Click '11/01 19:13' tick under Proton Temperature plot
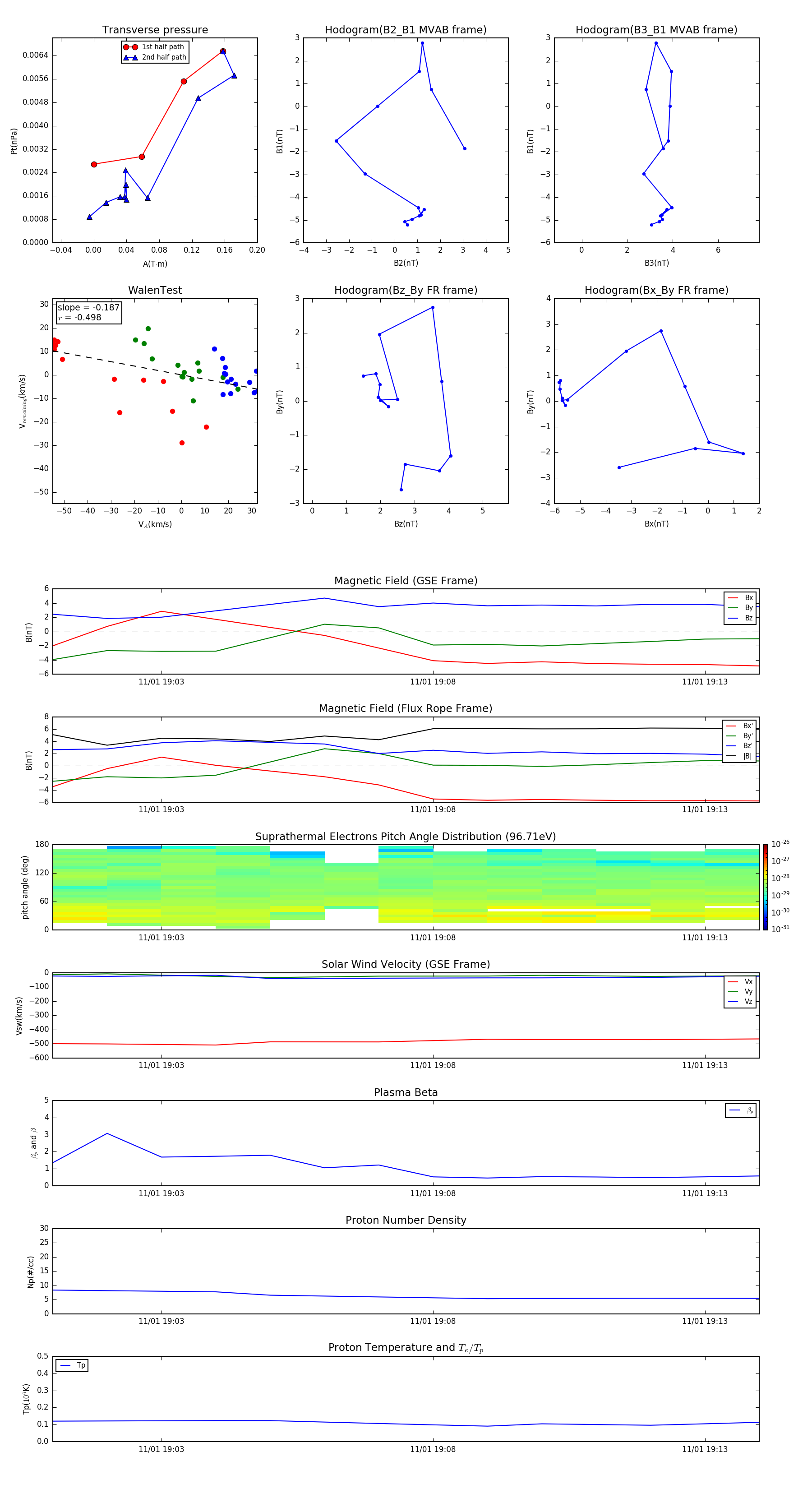This screenshot has height=1489, width=812. tap(705, 1449)
